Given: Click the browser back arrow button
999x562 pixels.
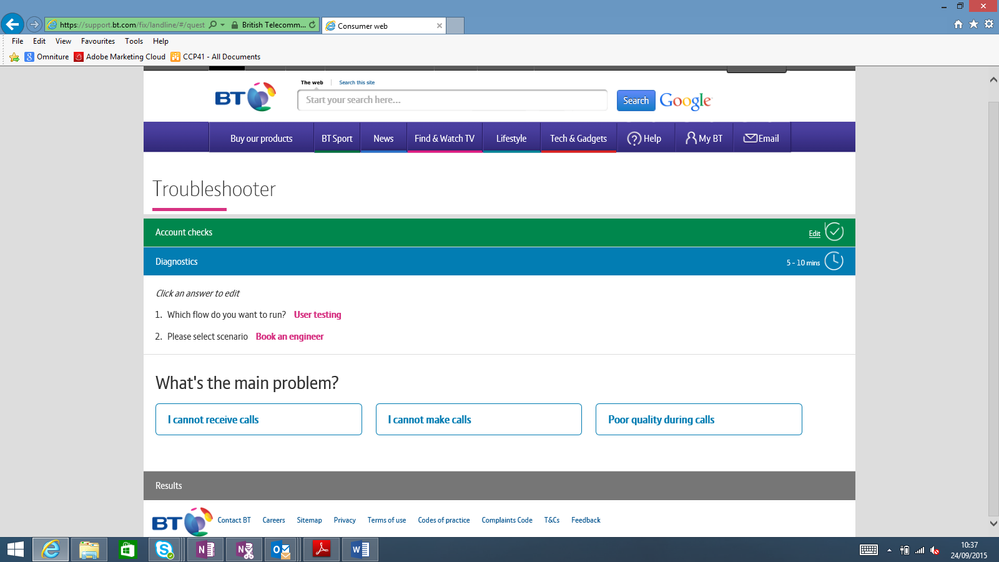Looking at the screenshot, I should click(13, 24).
